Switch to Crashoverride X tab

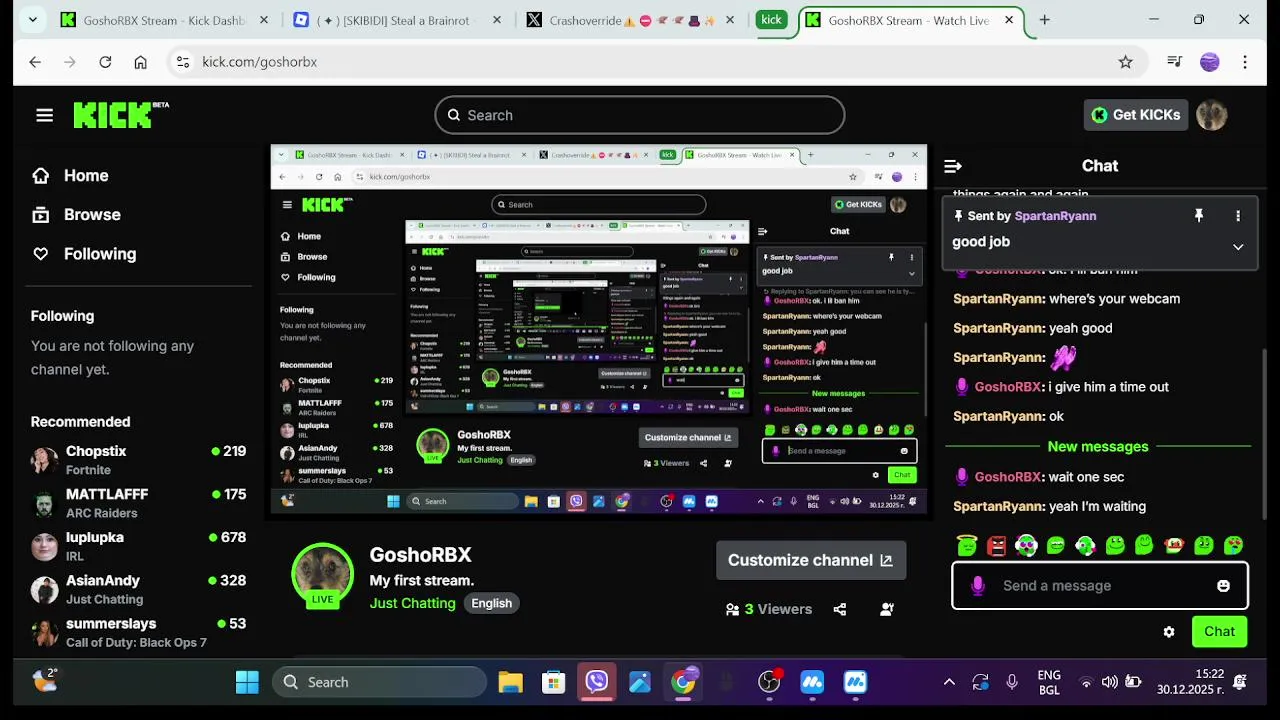point(632,20)
